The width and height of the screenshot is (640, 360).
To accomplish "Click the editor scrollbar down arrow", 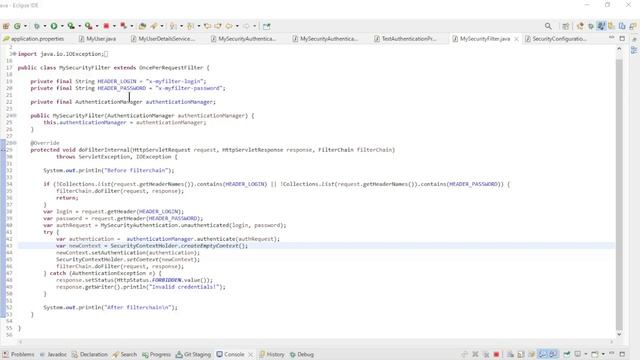I will 619,334.
